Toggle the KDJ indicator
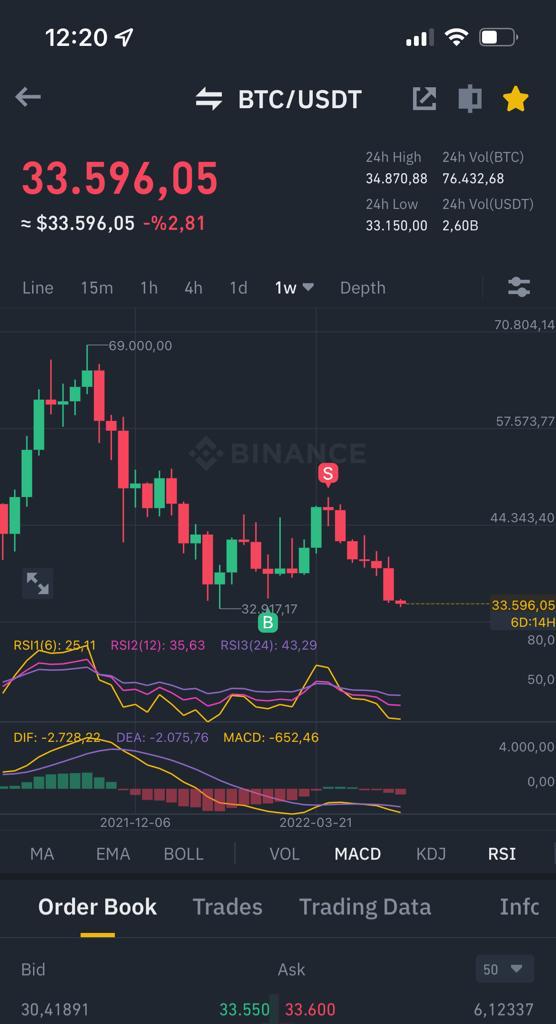 tap(431, 854)
